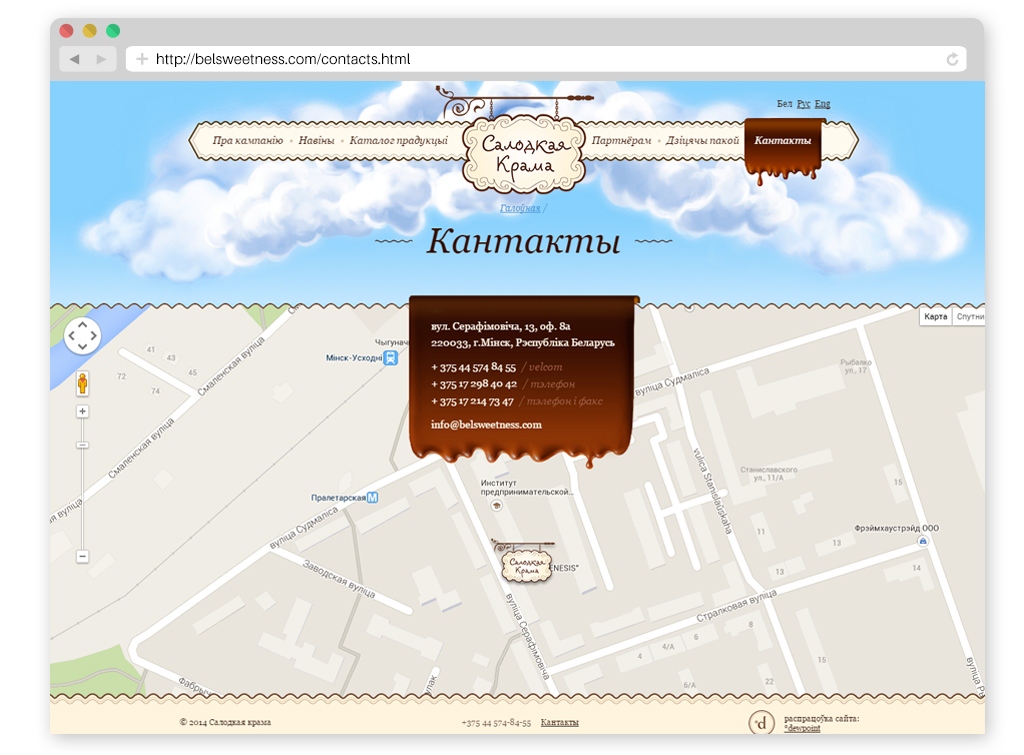
Task: Zoom out the map with minus button
Action: click(x=82, y=556)
